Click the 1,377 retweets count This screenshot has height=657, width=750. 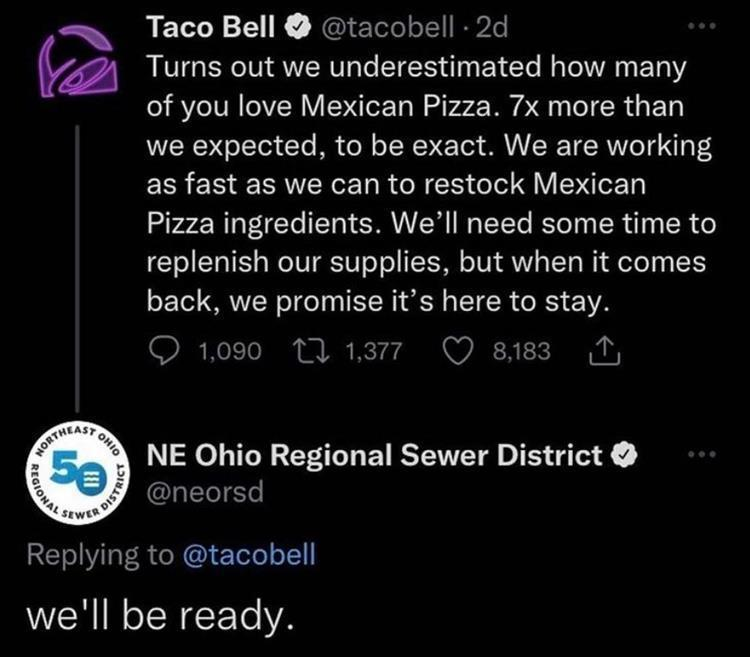[370, 350]
